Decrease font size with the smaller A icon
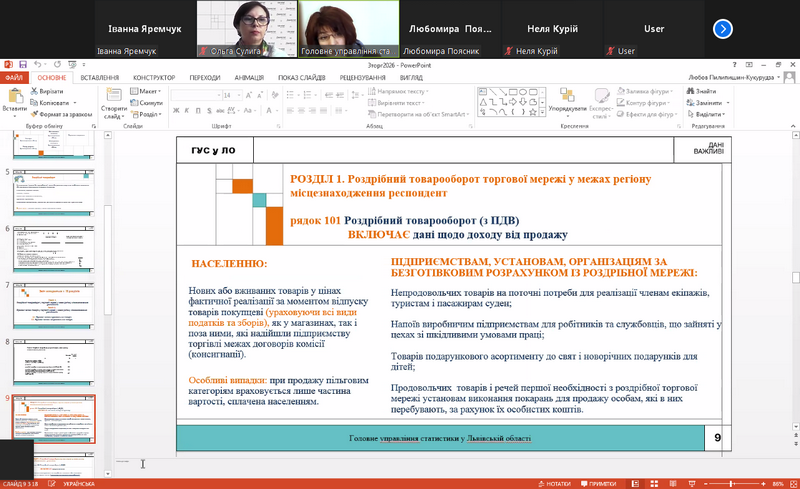Screen dimensions: 800x489 point(260,95)
